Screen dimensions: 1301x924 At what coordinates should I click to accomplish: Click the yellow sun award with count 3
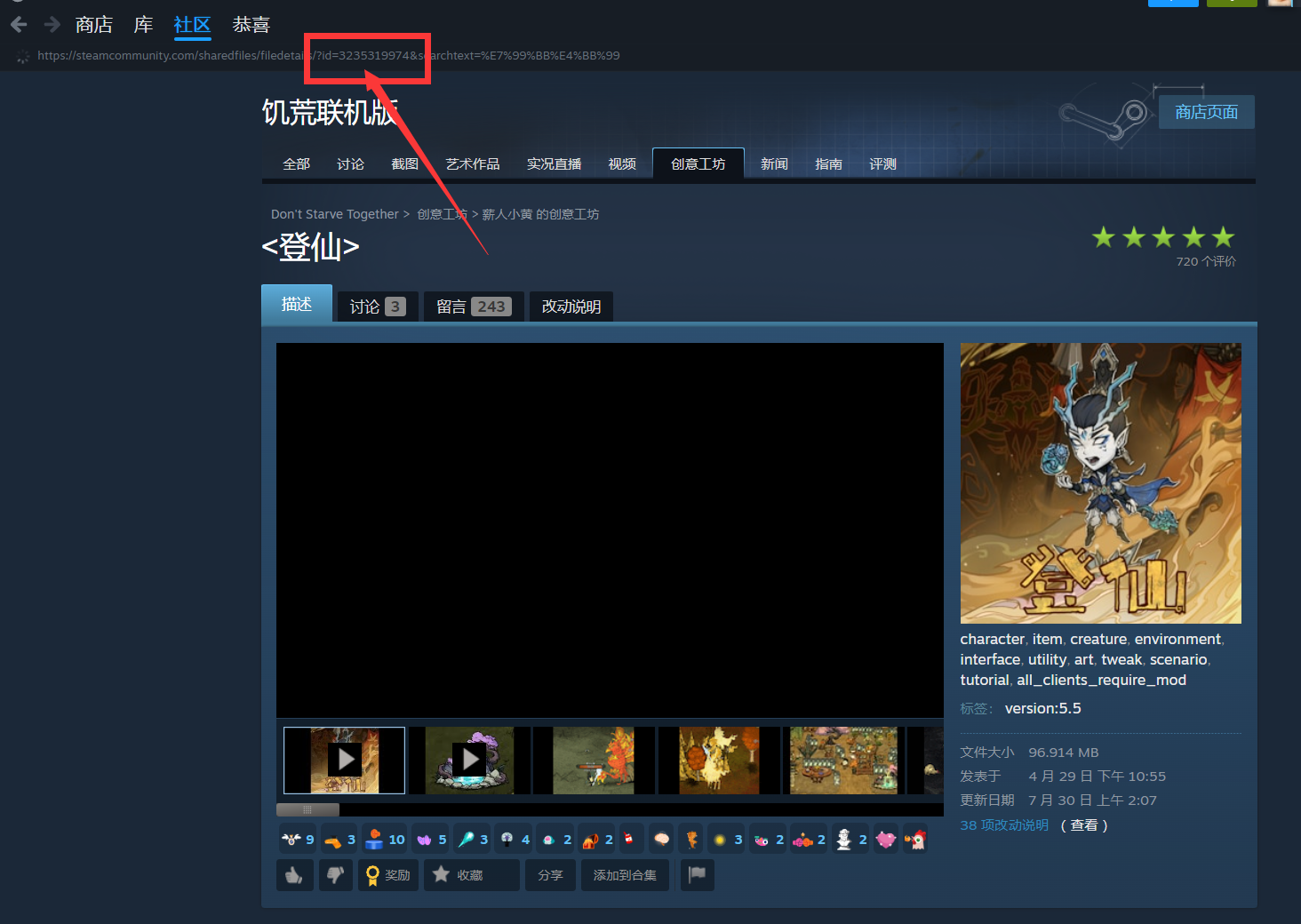(727, 840)
